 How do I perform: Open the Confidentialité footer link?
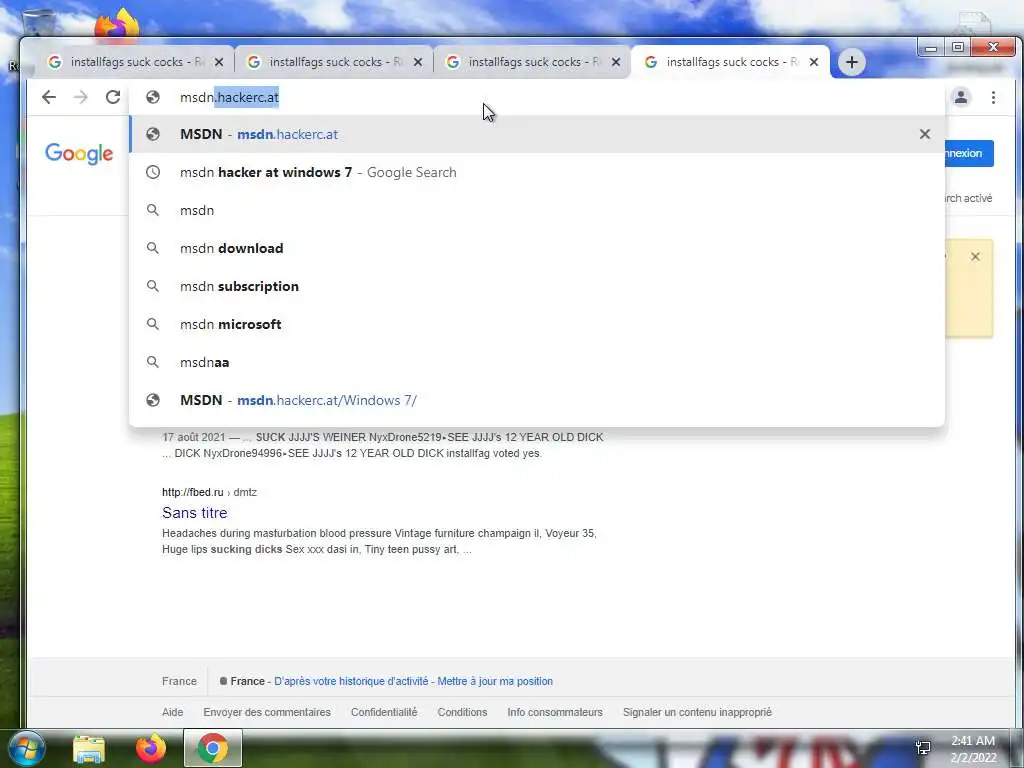(x=384, y=712)
